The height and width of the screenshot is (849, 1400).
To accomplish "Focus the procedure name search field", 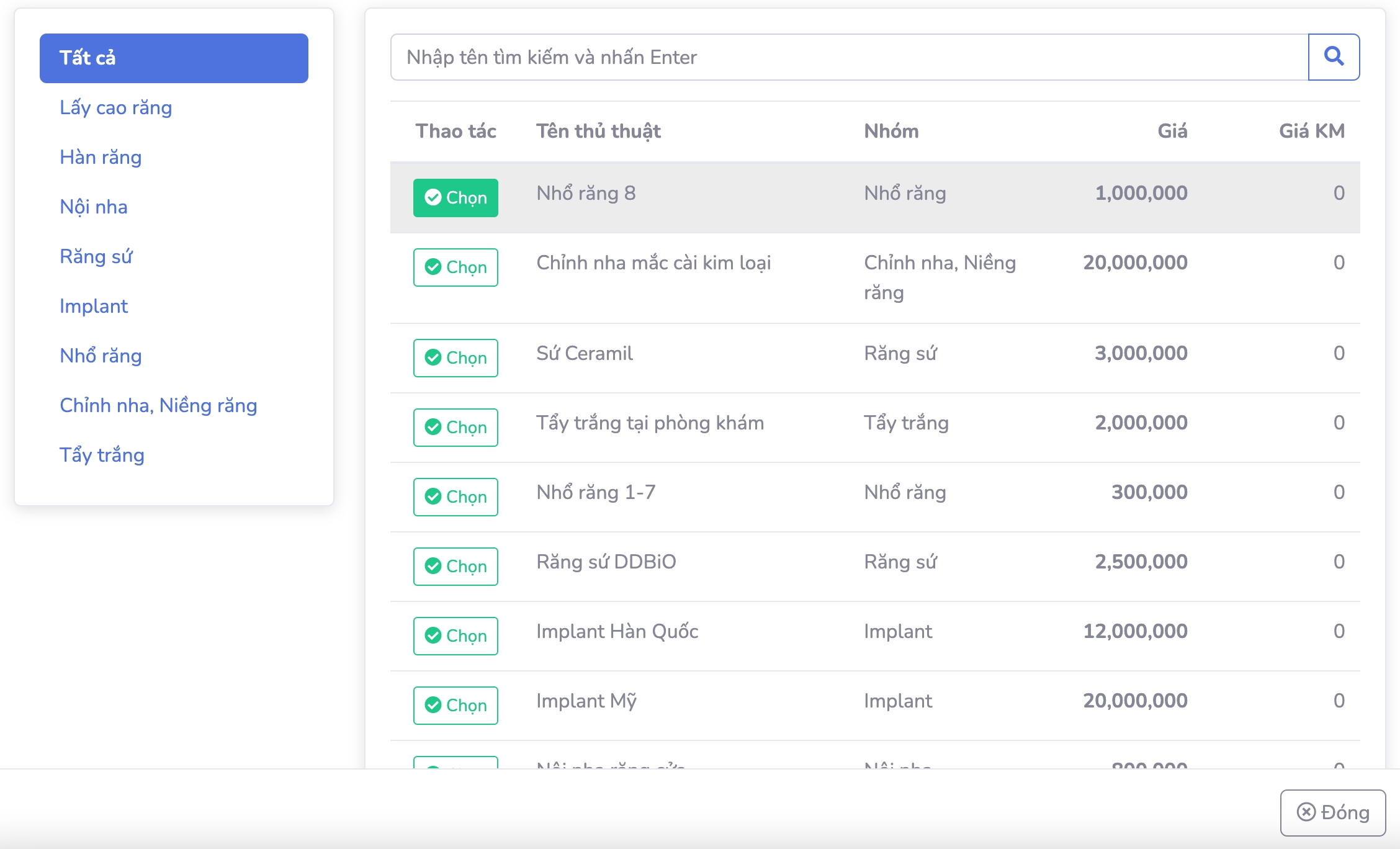I will 849,57.
